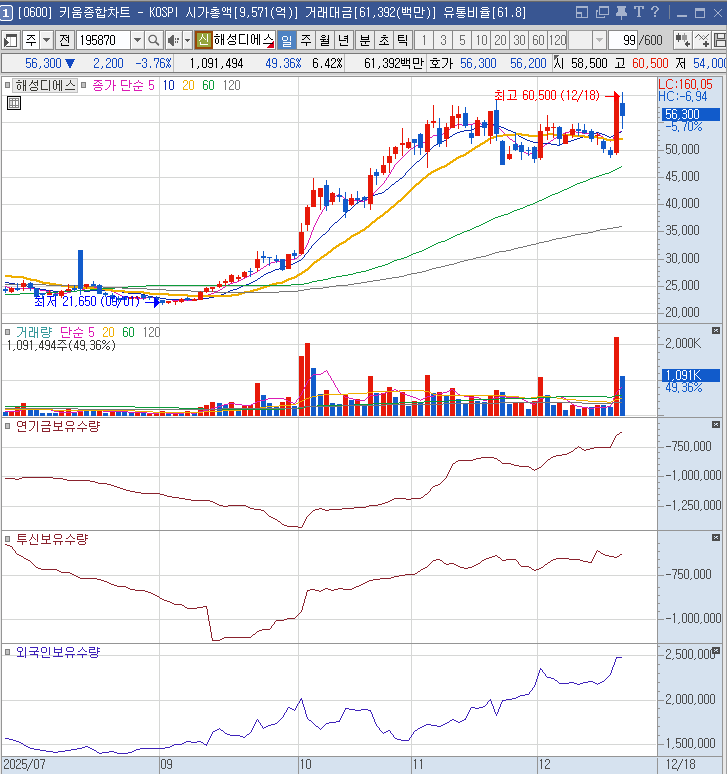Select the 틱 tick chart tab
The width and height of the screenshot is (727, 774).
pyautogui.click(x=402, y=40)
